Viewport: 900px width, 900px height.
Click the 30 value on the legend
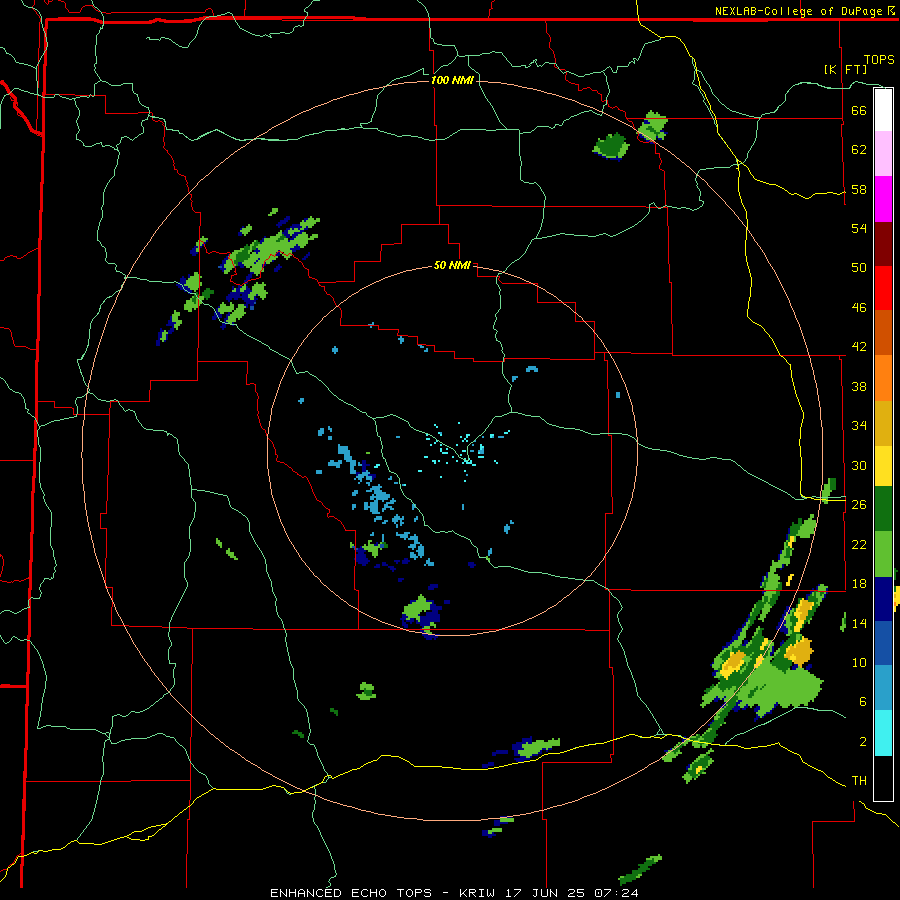click(x=859, y=465)
